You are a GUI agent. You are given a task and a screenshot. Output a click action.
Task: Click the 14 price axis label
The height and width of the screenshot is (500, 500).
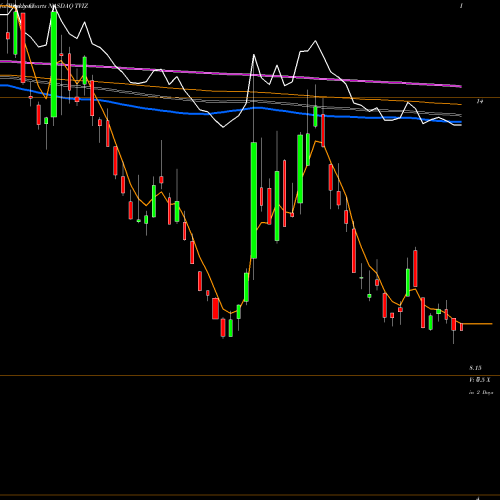click(x=479, y=101)
